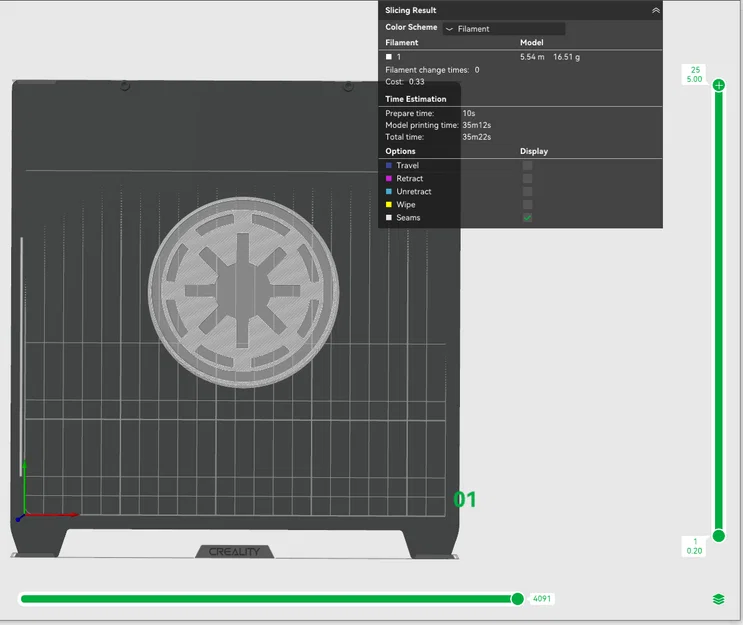Enable the Retract display checkbox
Screen dimensions: 743x625
pyautogui.click(x=527, y=179)
